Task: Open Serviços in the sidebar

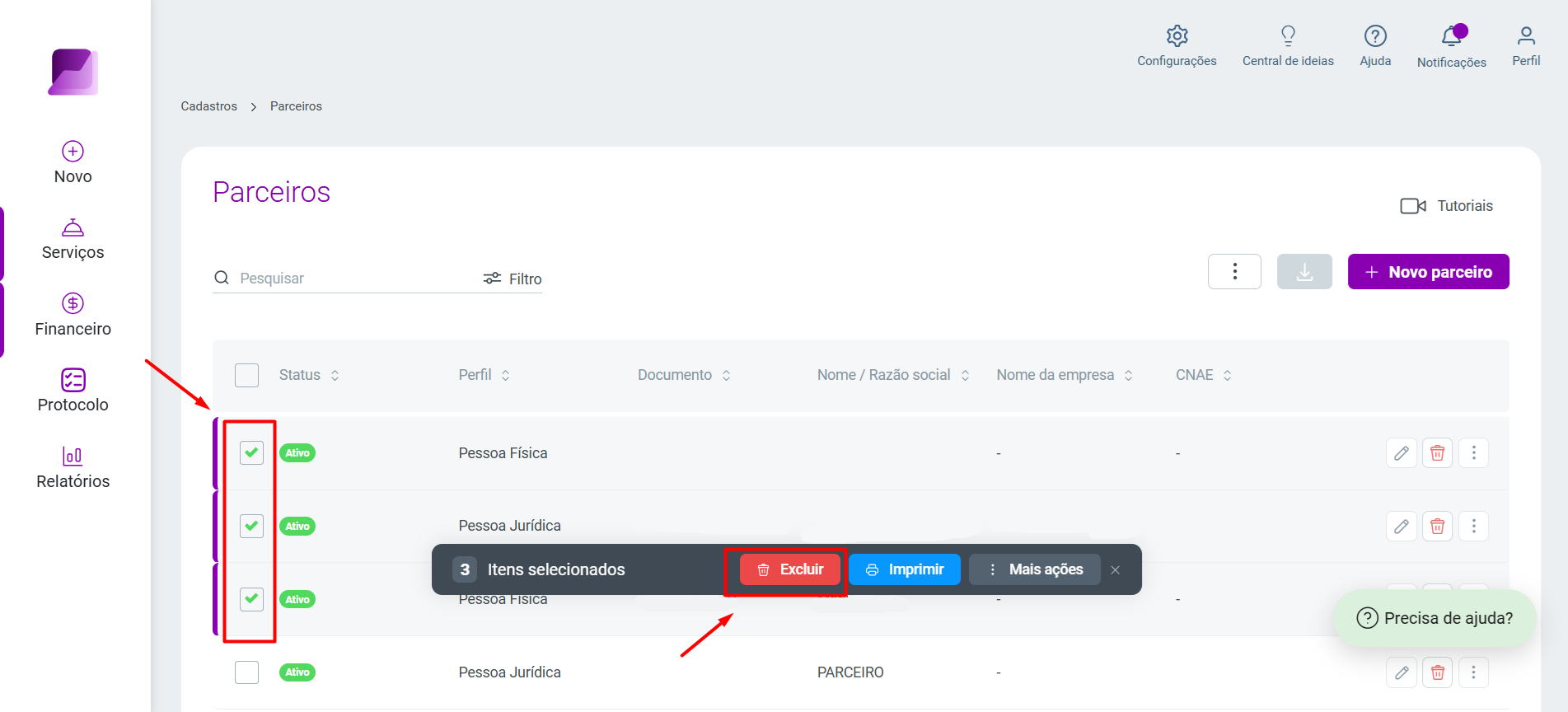Action: click(x=73, y=239)
